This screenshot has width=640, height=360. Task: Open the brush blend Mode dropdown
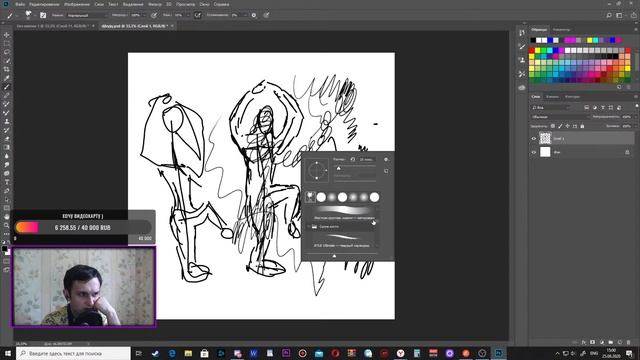tap(87, 15)
